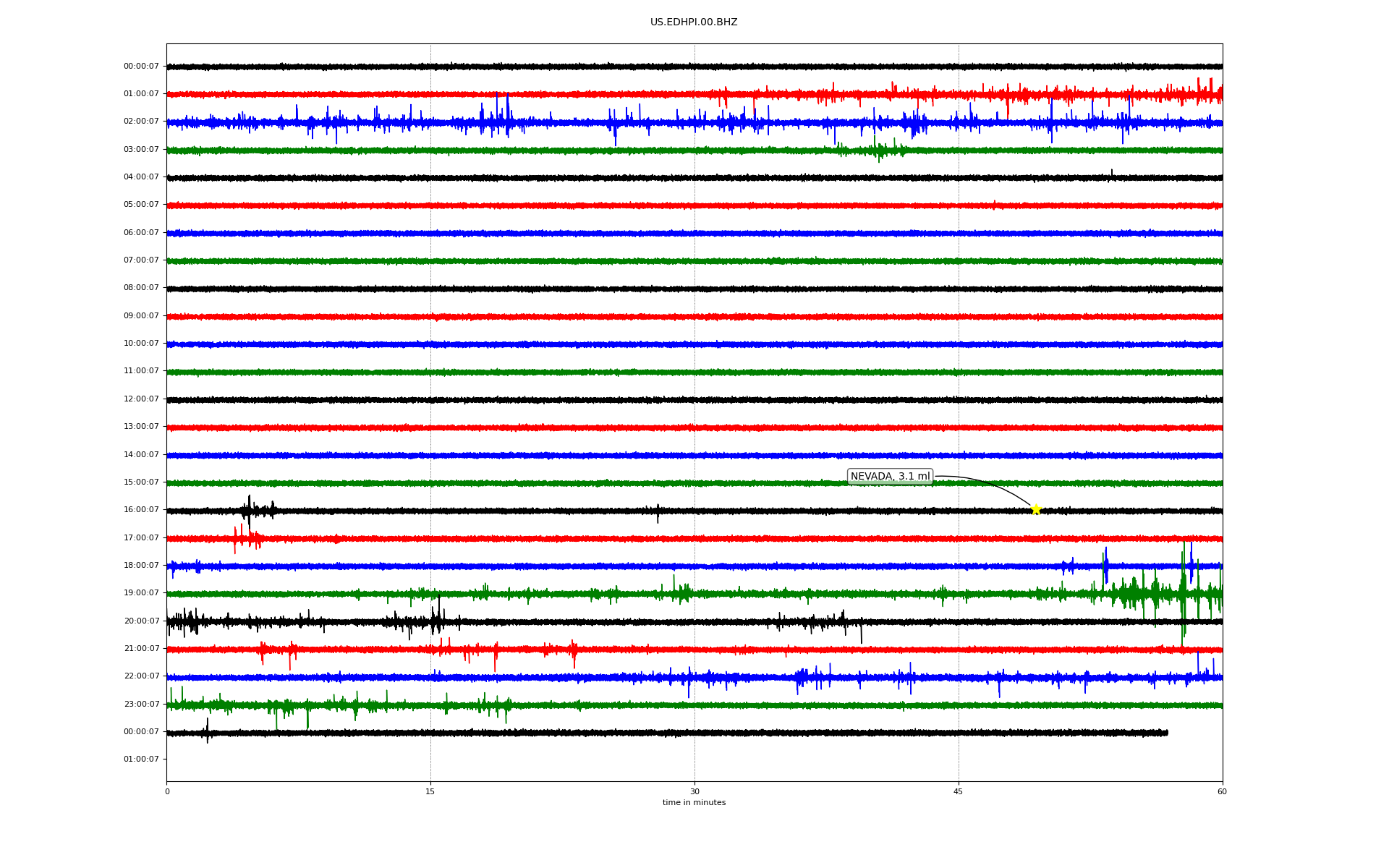The width and height of the screenshot is (1389, 868).
Task: Click the US.EDHPI.00.BHZ plot title
Action: [x=694, y=22]
